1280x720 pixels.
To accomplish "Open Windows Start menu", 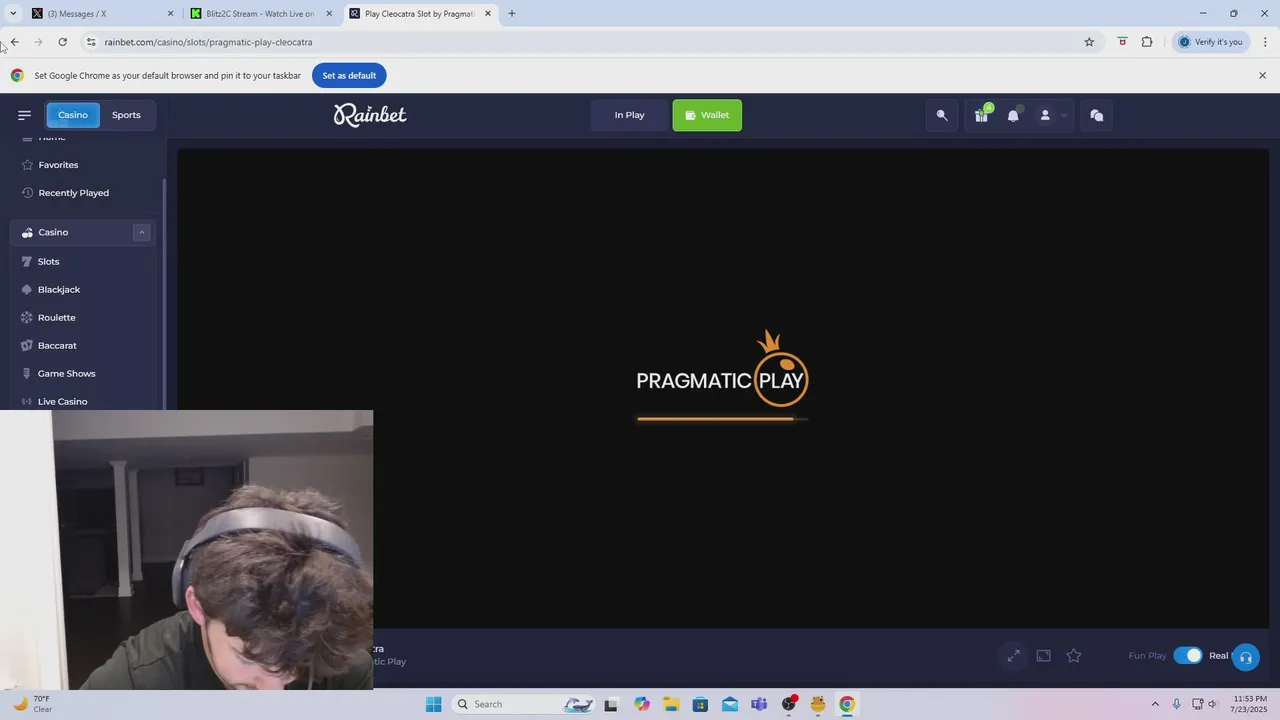I will point(433,704).
